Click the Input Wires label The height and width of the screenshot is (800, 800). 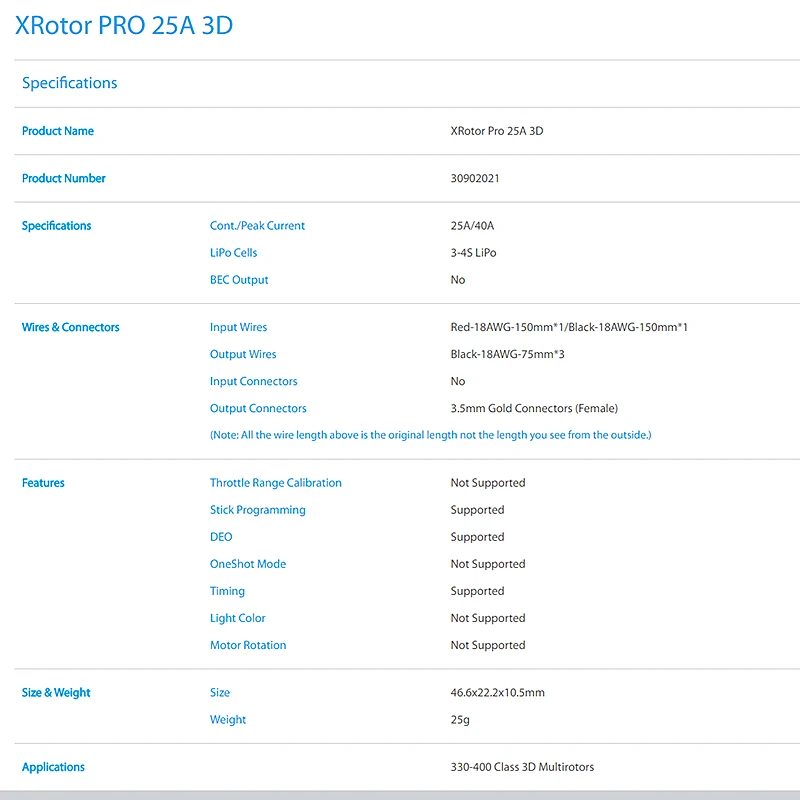[x=238, y=328]
